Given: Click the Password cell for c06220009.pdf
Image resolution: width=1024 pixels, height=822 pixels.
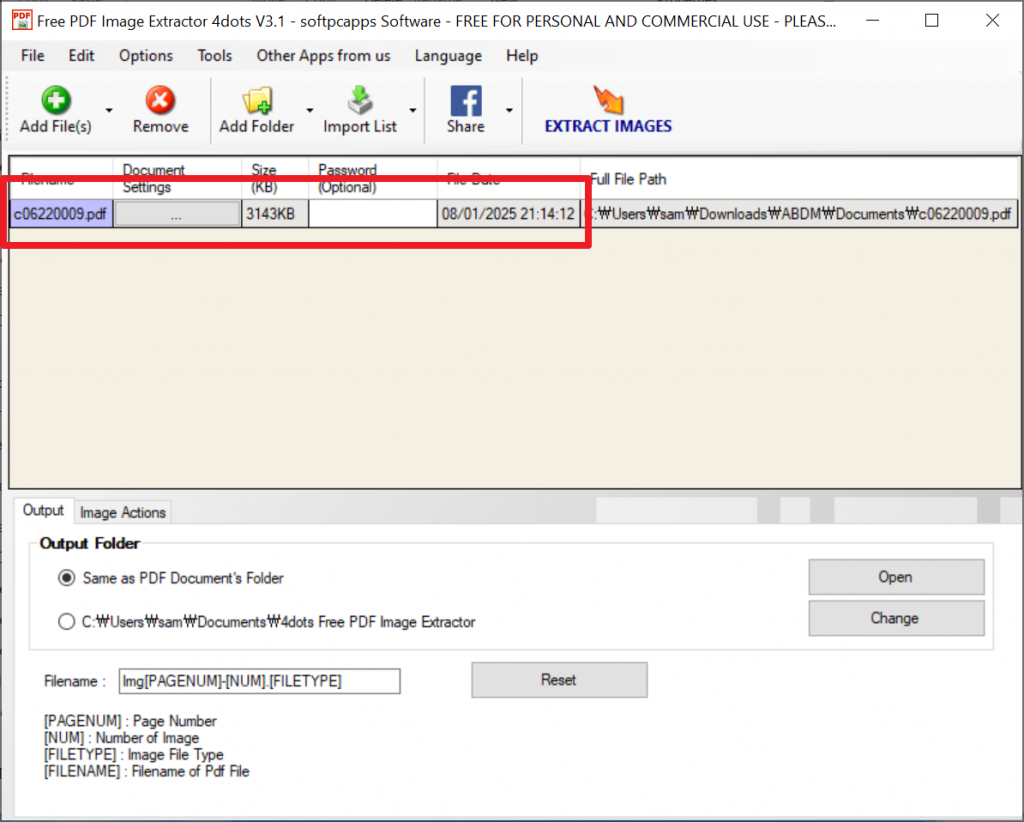Looking at the screenshot, I should [x=373, y=214].
